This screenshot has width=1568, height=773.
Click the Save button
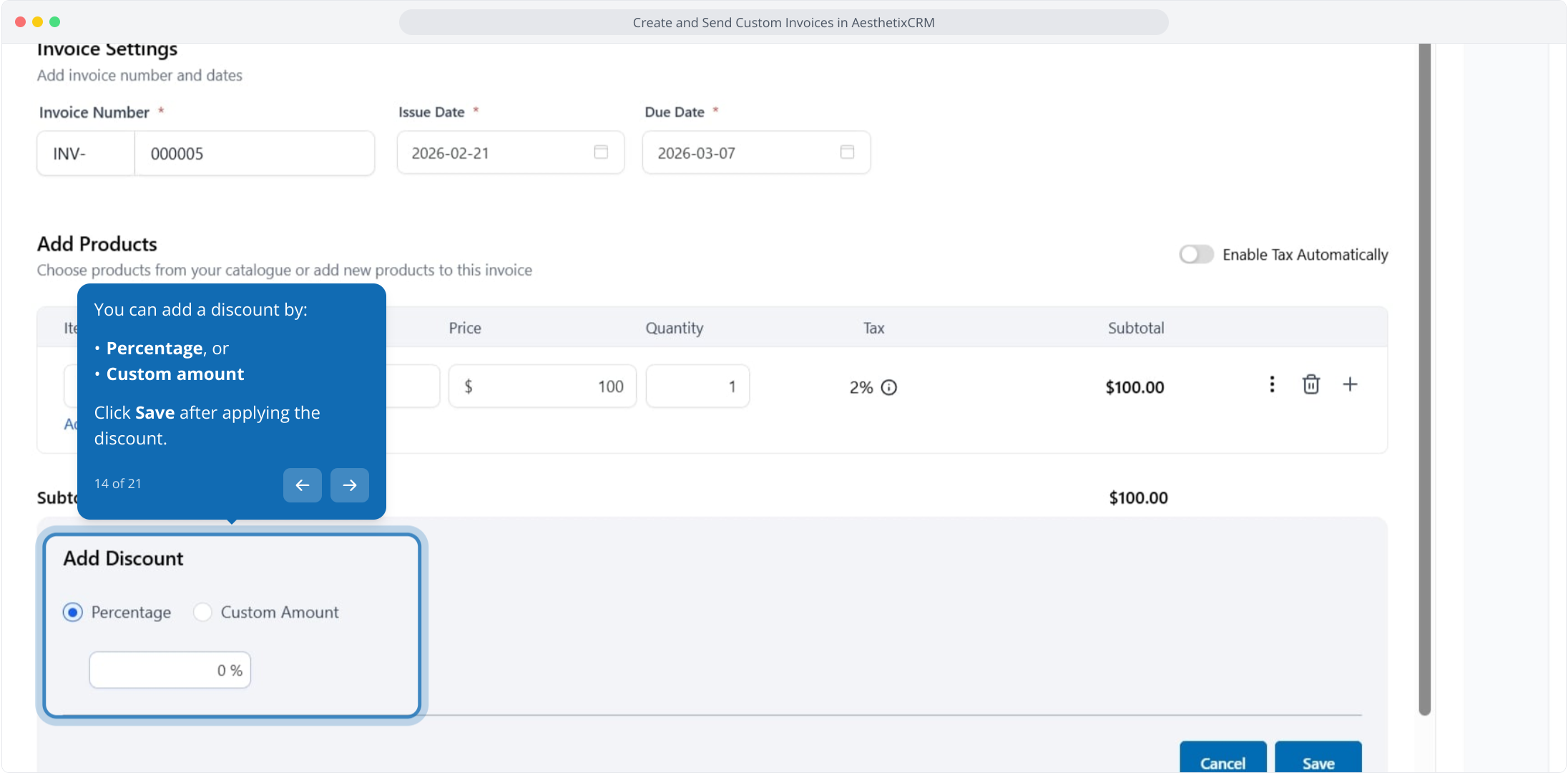(x=1318, y=762)
